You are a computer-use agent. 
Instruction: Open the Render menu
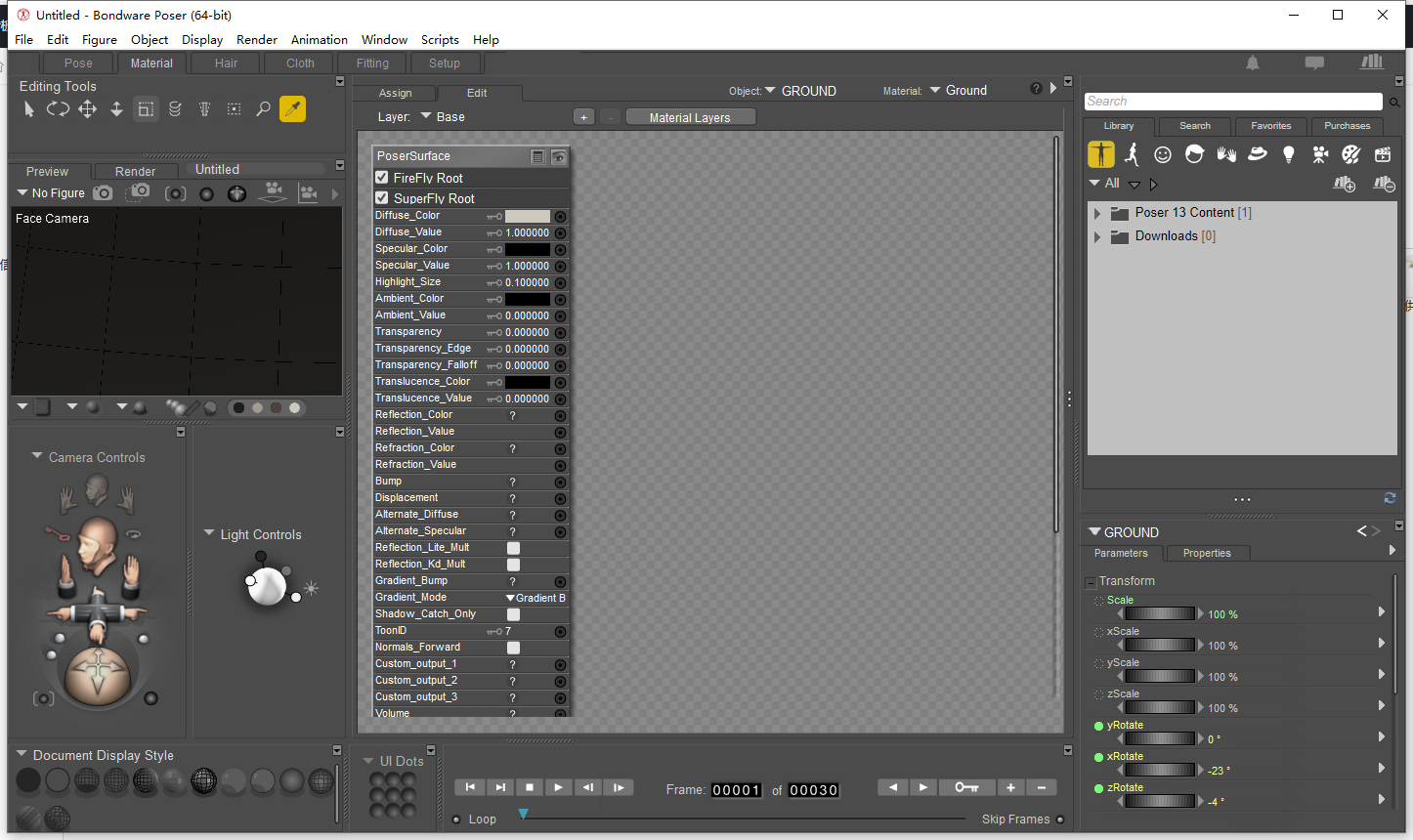pos(257,40)
